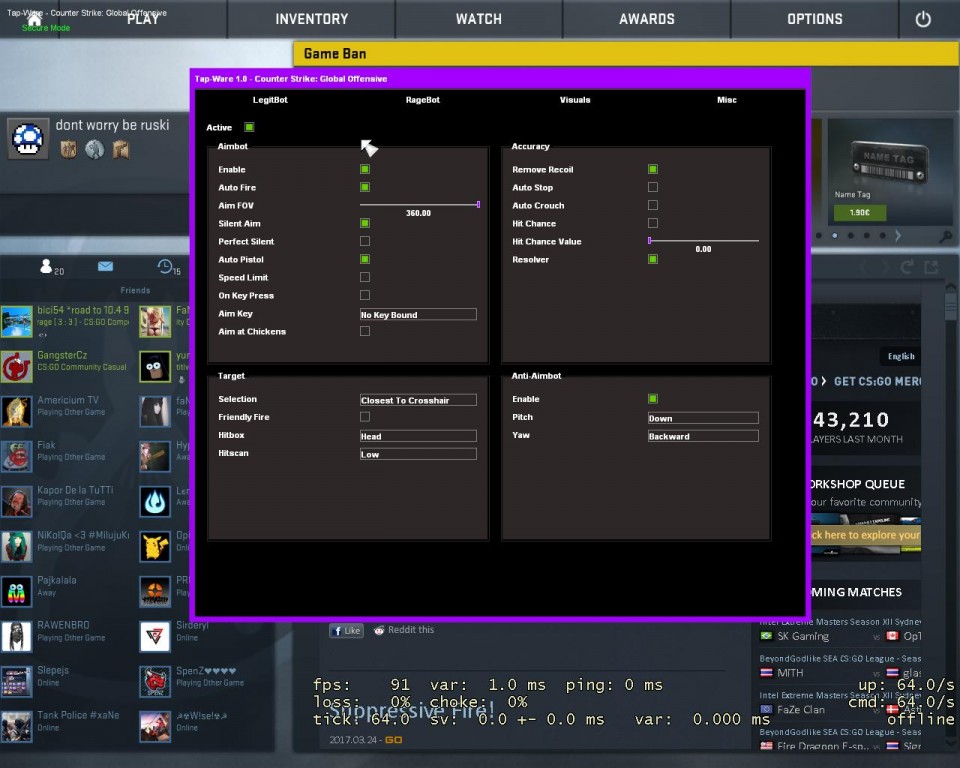Screen dimensions: 960x768
Task: Click the blue mushroom profile avatar
Action: [28, 138]
